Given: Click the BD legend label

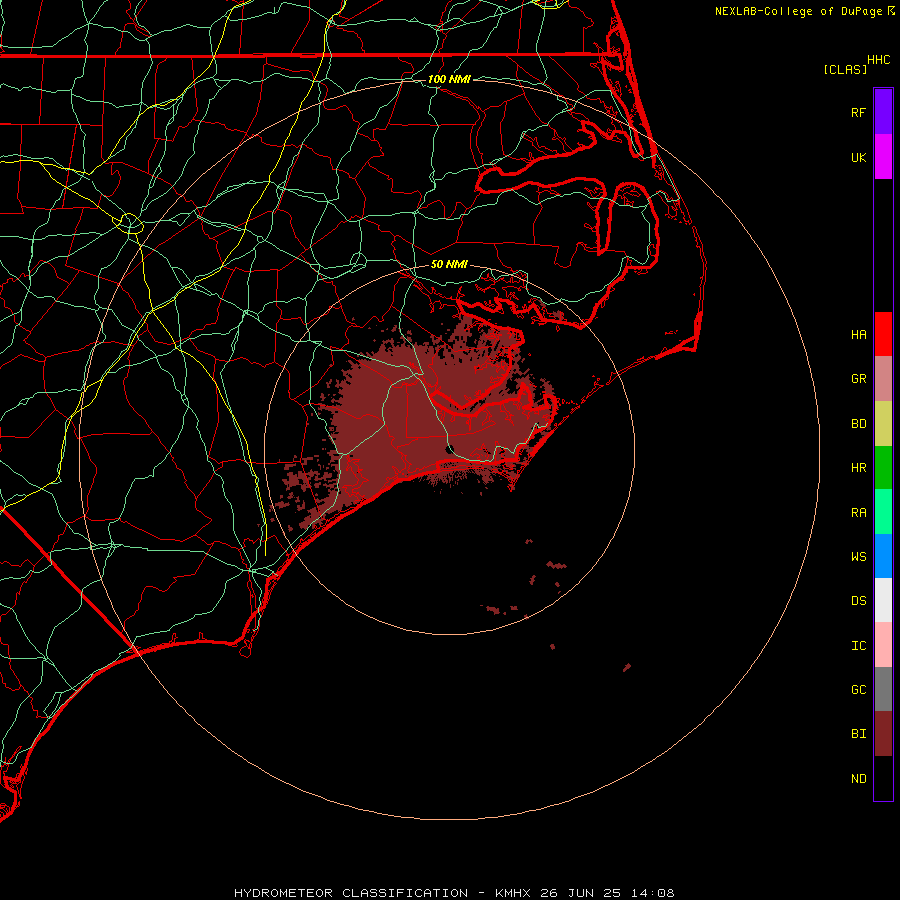Looking at the screenshot, I should click(x=858, y=424).
